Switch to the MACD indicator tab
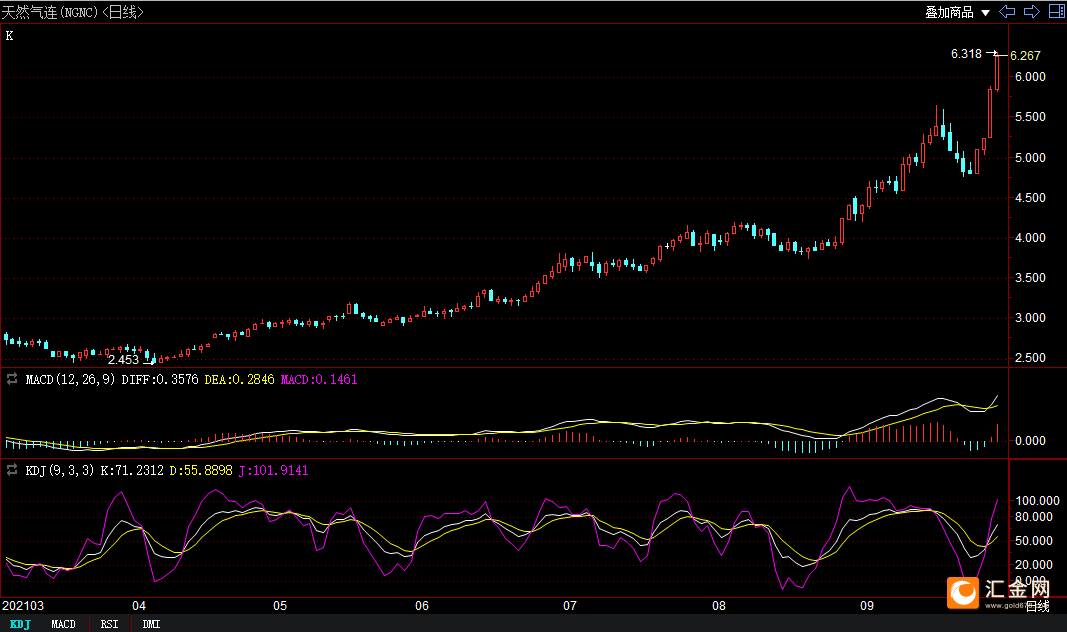This screenshot has width=1067, height=632. pos(64,624)
